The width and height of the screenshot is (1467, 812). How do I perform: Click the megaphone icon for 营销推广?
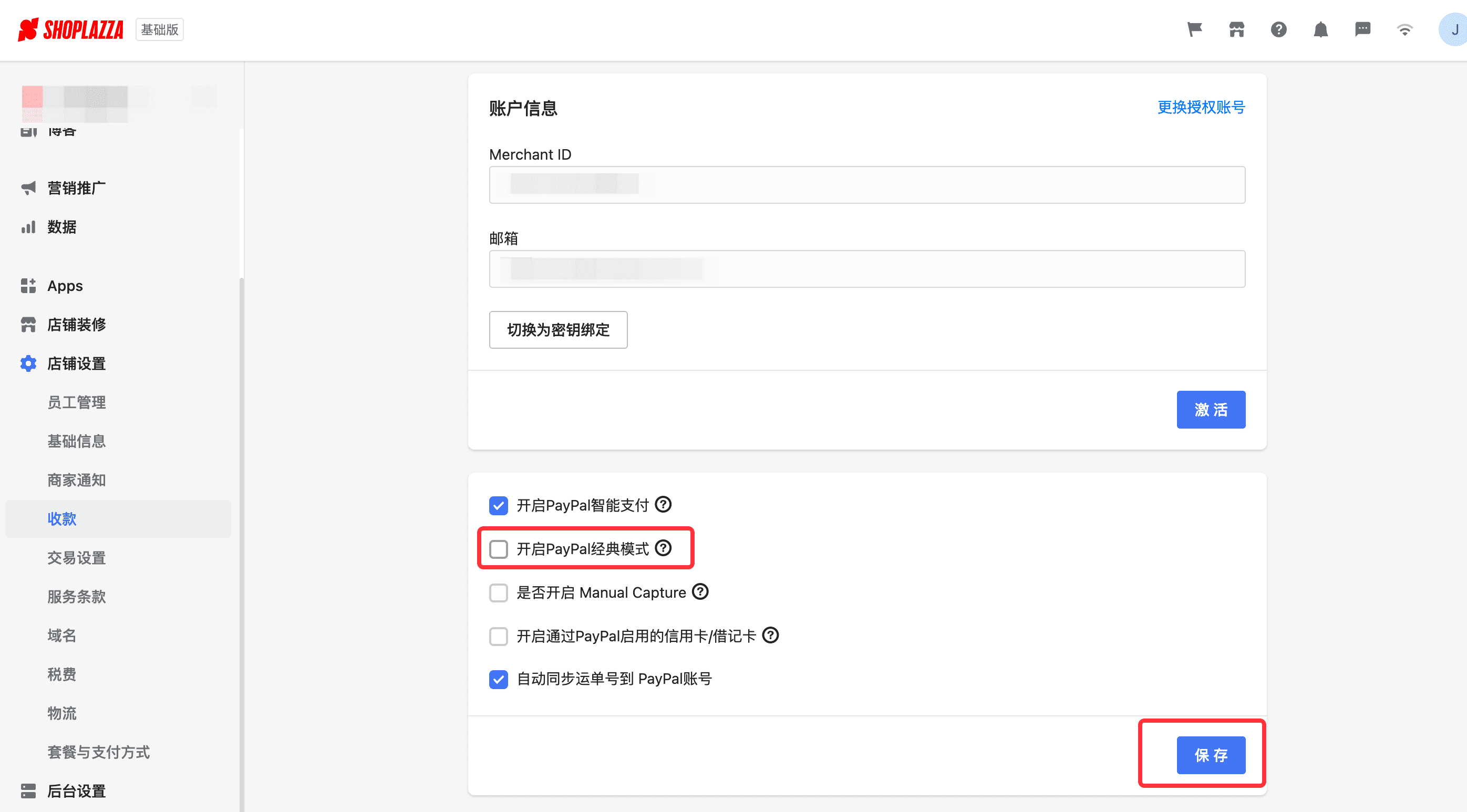coord(28,188)
